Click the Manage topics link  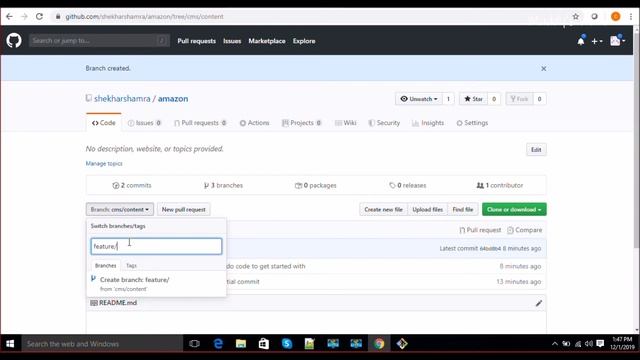point(104,164)
